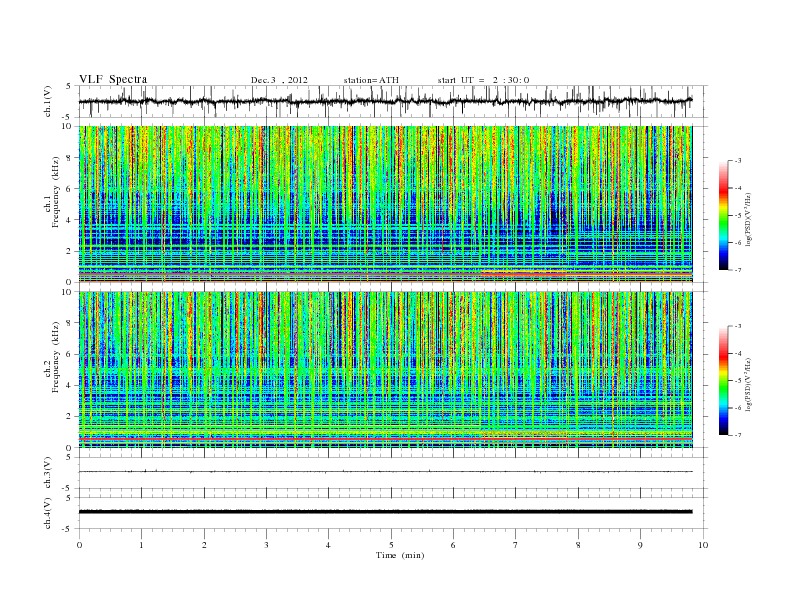Click the time axis tick label "7"

(x=516, y=545)
